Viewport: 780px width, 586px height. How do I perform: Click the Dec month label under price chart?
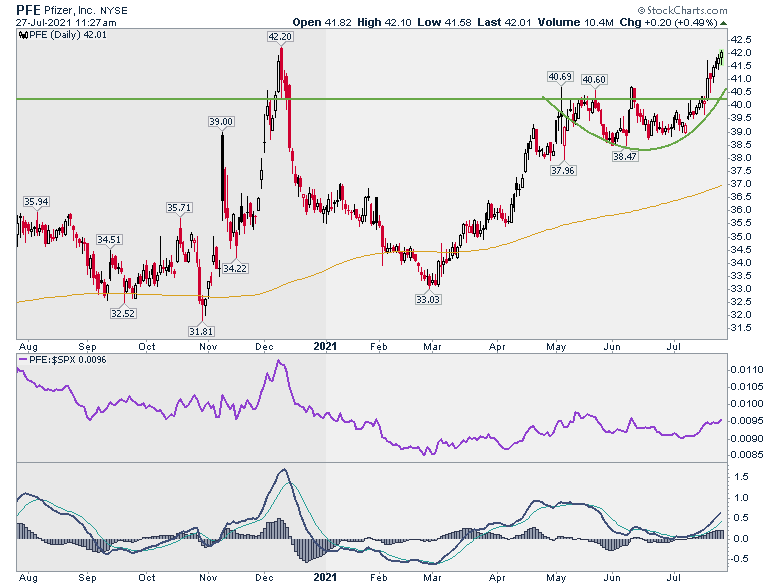pyautogui.click(x=264, y=347)
